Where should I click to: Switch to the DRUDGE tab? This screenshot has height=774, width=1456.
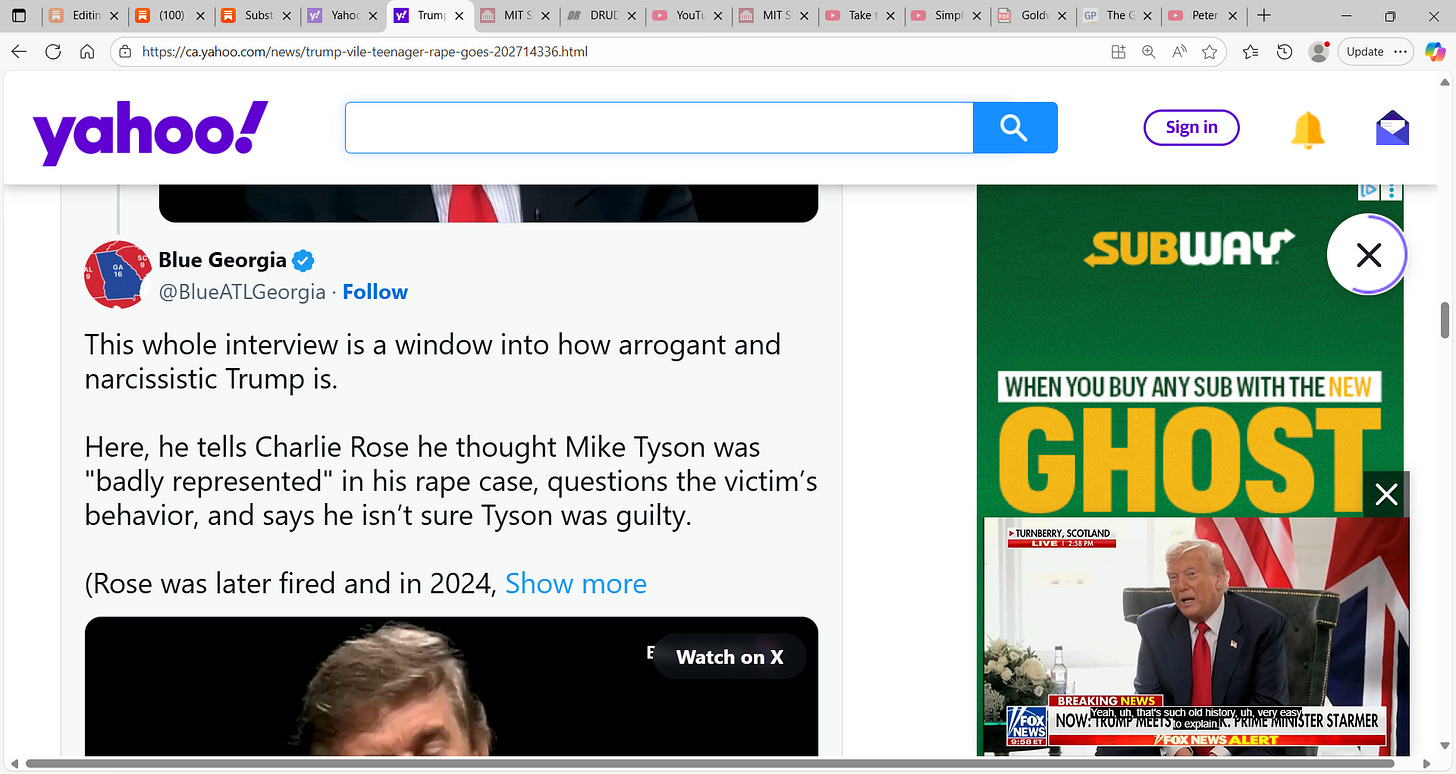click(x=601, y=16)
